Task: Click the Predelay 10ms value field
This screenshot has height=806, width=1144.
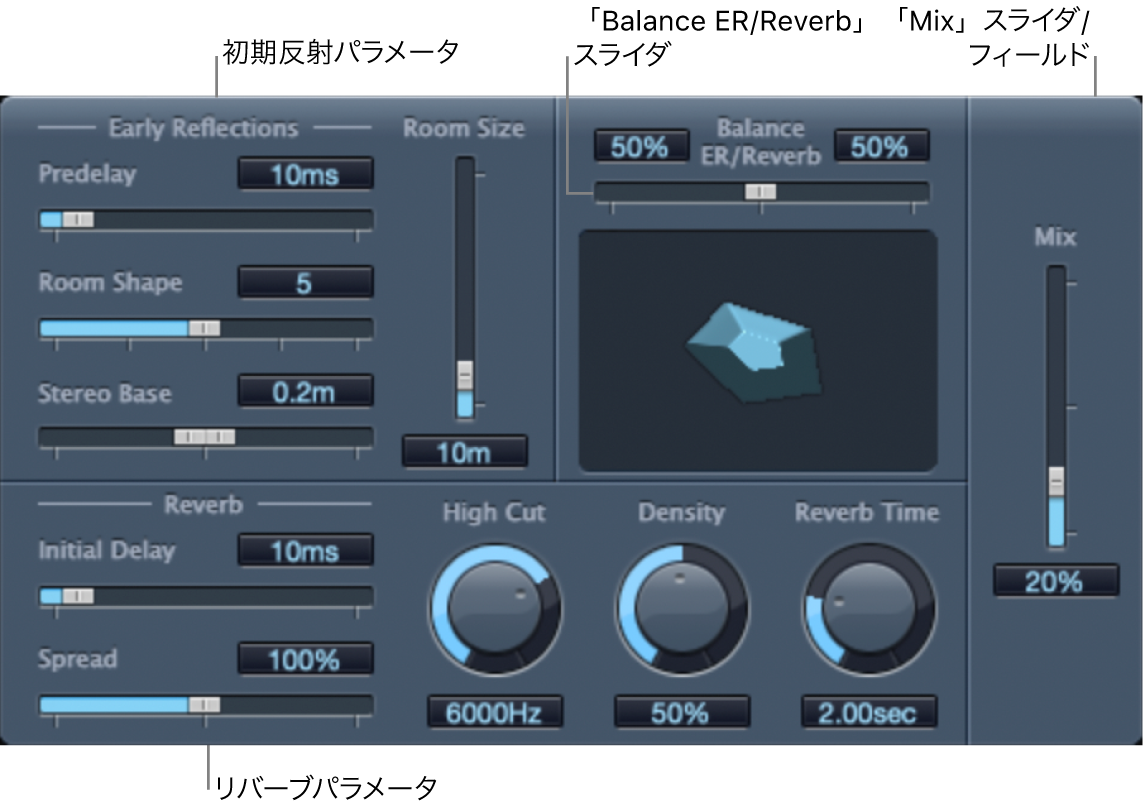Action: [x=306, y=173]
